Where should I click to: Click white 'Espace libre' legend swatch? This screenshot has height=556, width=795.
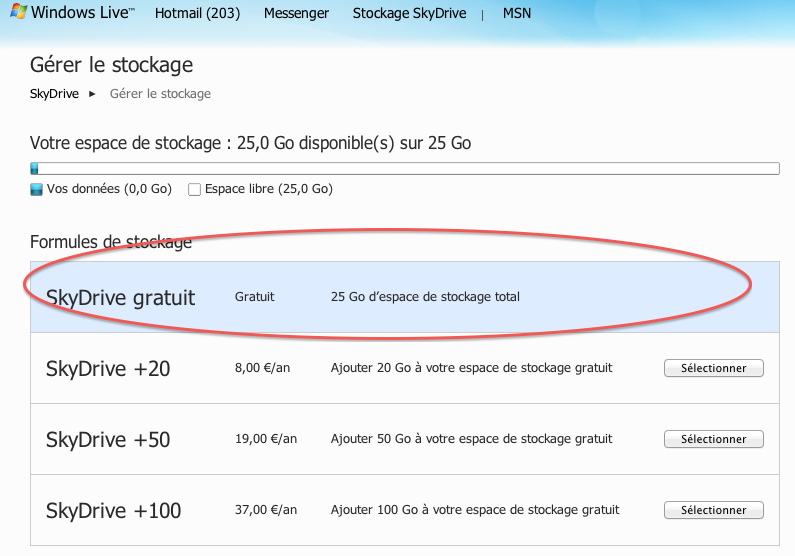click(194, 190)
